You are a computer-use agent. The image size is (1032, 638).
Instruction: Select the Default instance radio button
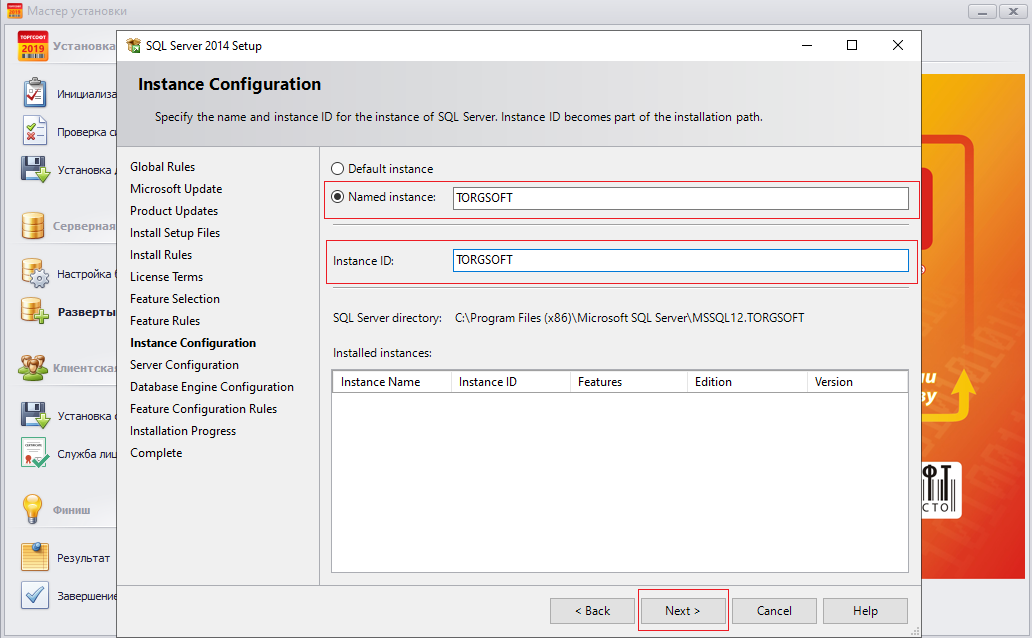[337, 169]
